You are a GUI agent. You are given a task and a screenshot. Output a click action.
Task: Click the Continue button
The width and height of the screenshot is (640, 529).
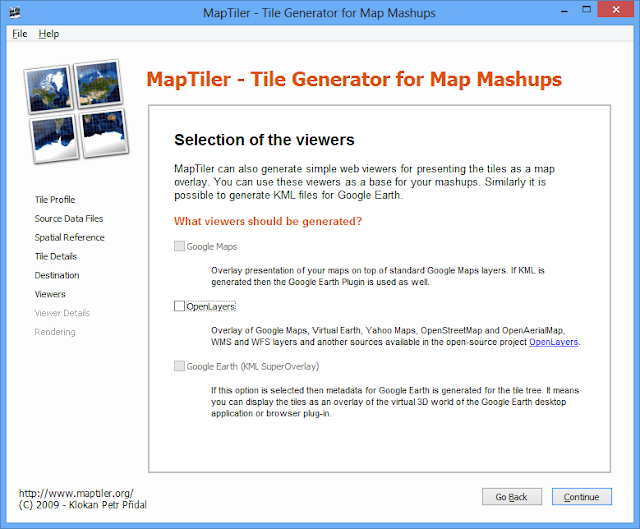point(582,497)
